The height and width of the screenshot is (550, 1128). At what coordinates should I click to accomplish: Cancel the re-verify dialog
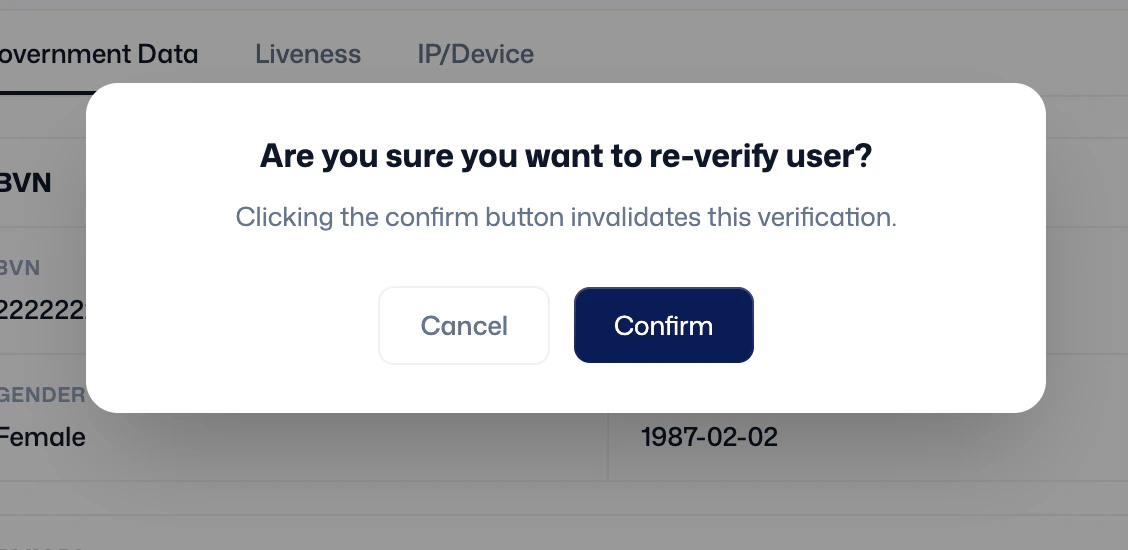[x=464, y=325]
